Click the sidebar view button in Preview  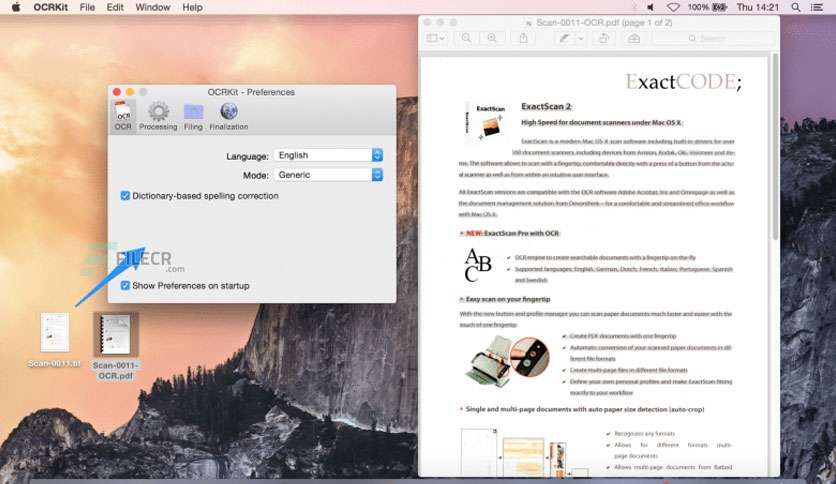[x=436, y=38]
